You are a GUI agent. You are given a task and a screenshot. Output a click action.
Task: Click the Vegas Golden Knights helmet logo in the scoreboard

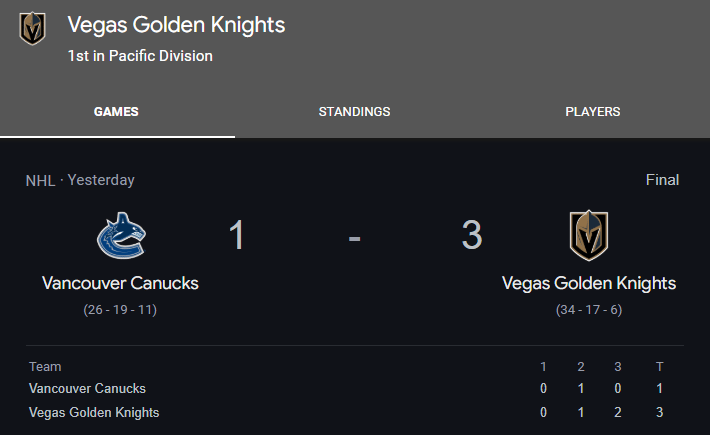coord(589,235)
